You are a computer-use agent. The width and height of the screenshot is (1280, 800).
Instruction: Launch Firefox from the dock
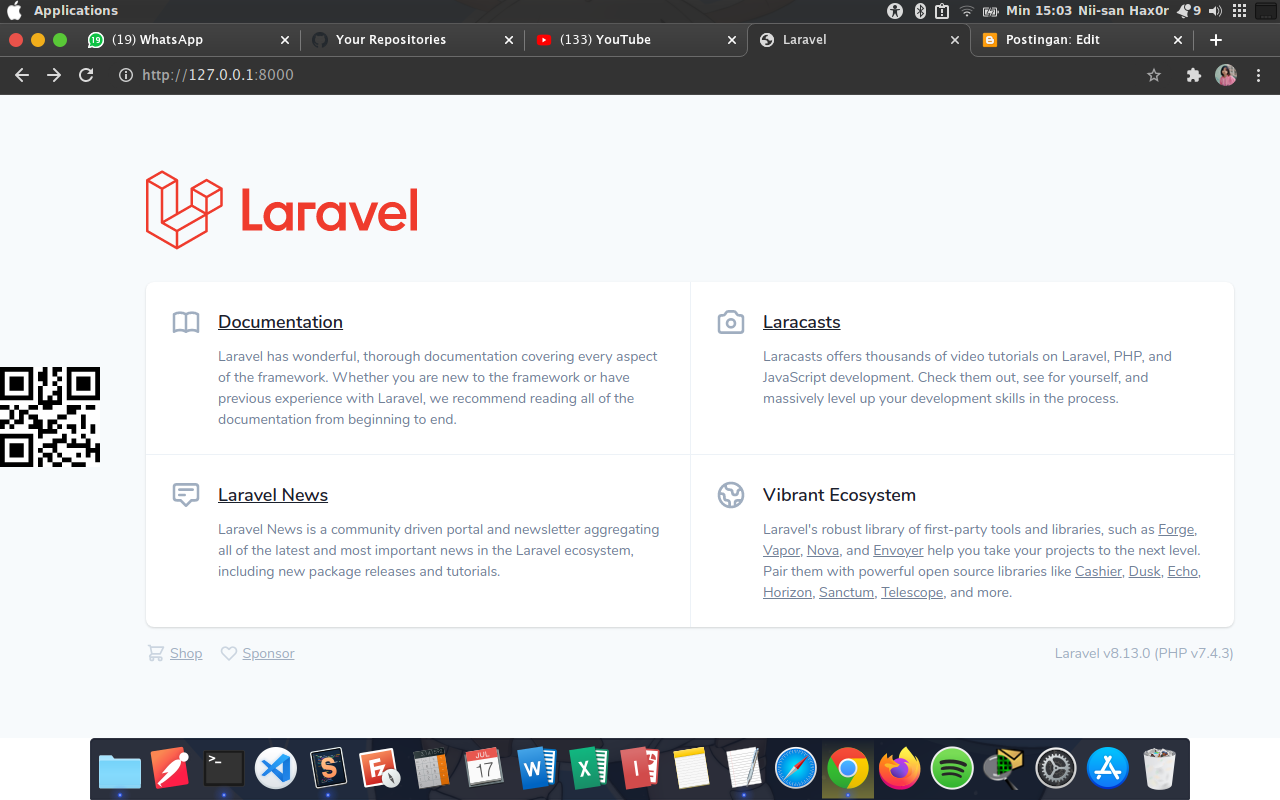pyautogui.click(x=900, y=768)
